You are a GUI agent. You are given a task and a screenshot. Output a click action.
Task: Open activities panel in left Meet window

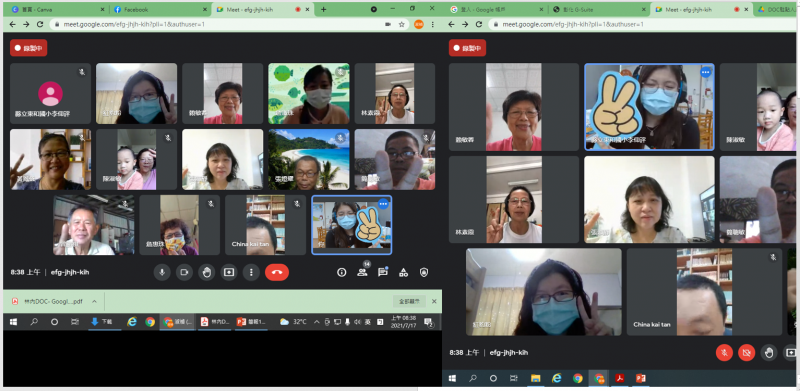tap(403, 273)
